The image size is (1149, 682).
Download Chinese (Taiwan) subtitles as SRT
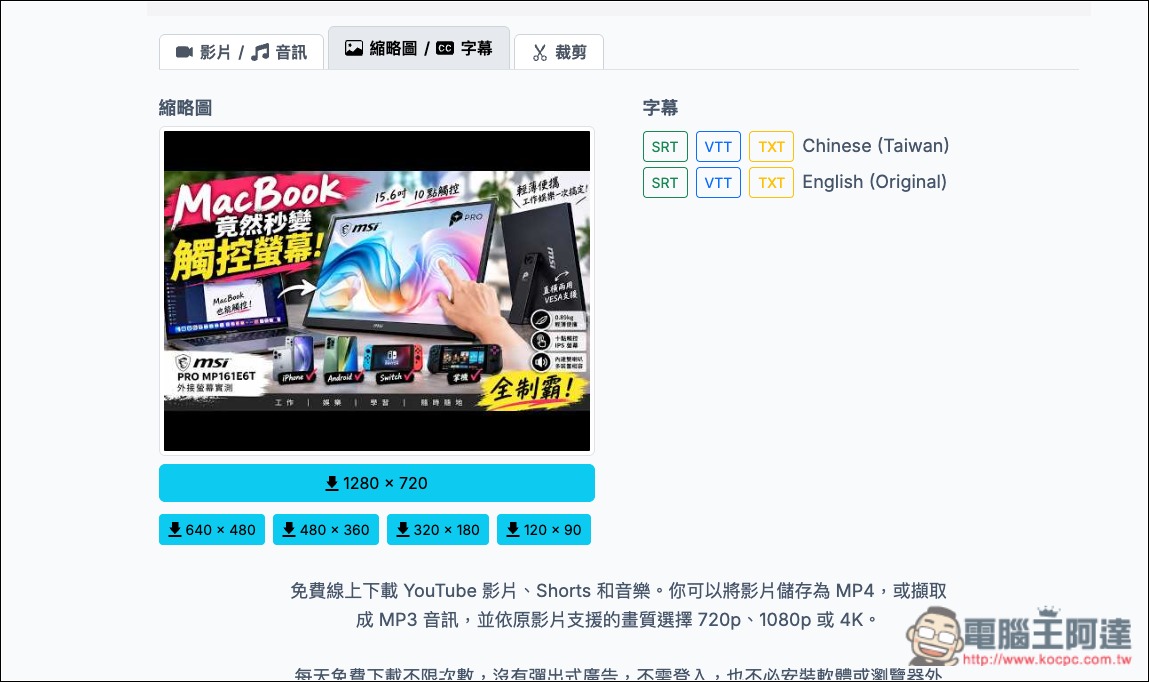[x=665, y=147]
